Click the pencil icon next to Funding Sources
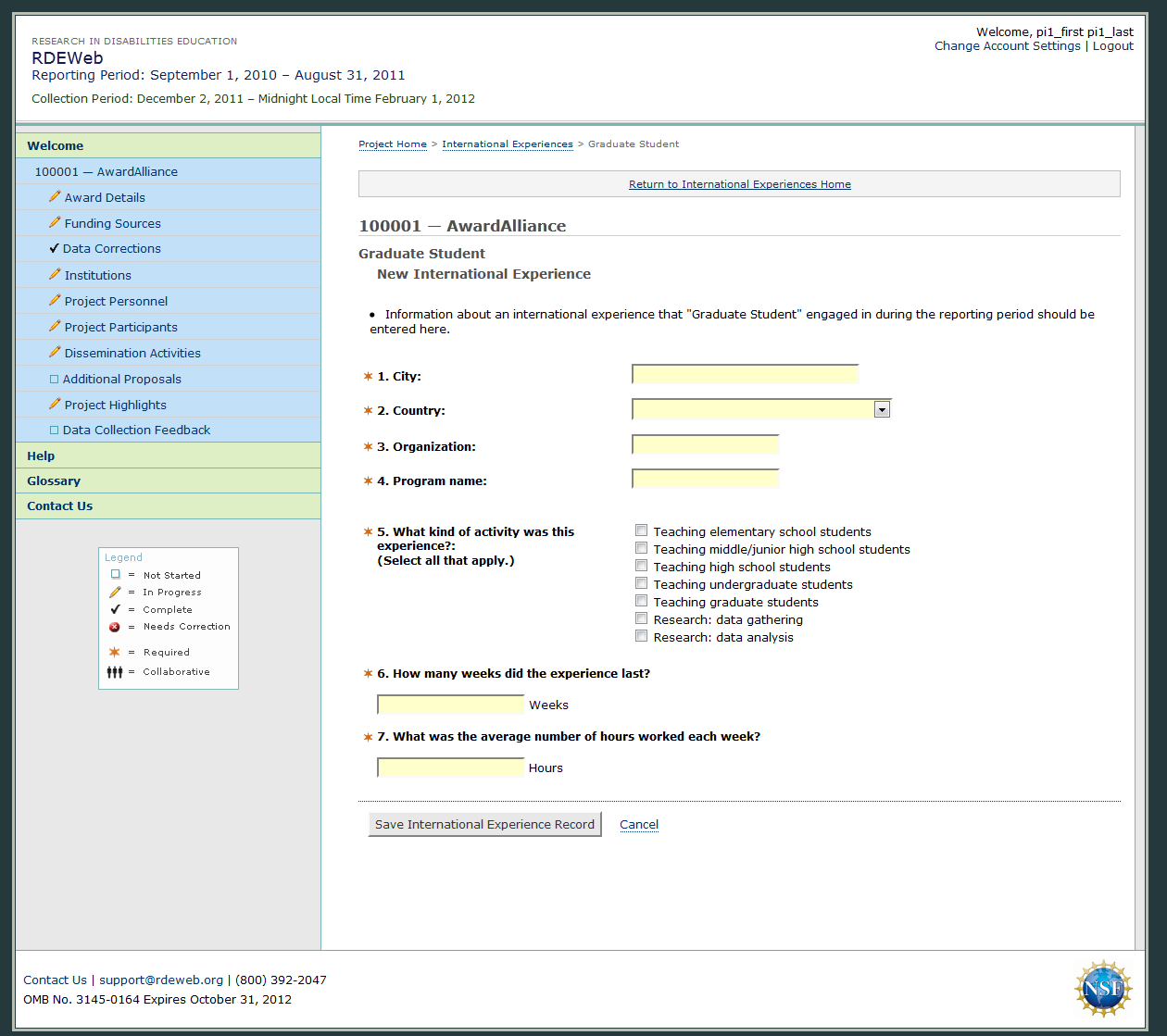The image size is (1167, 1036). point(55,222)
